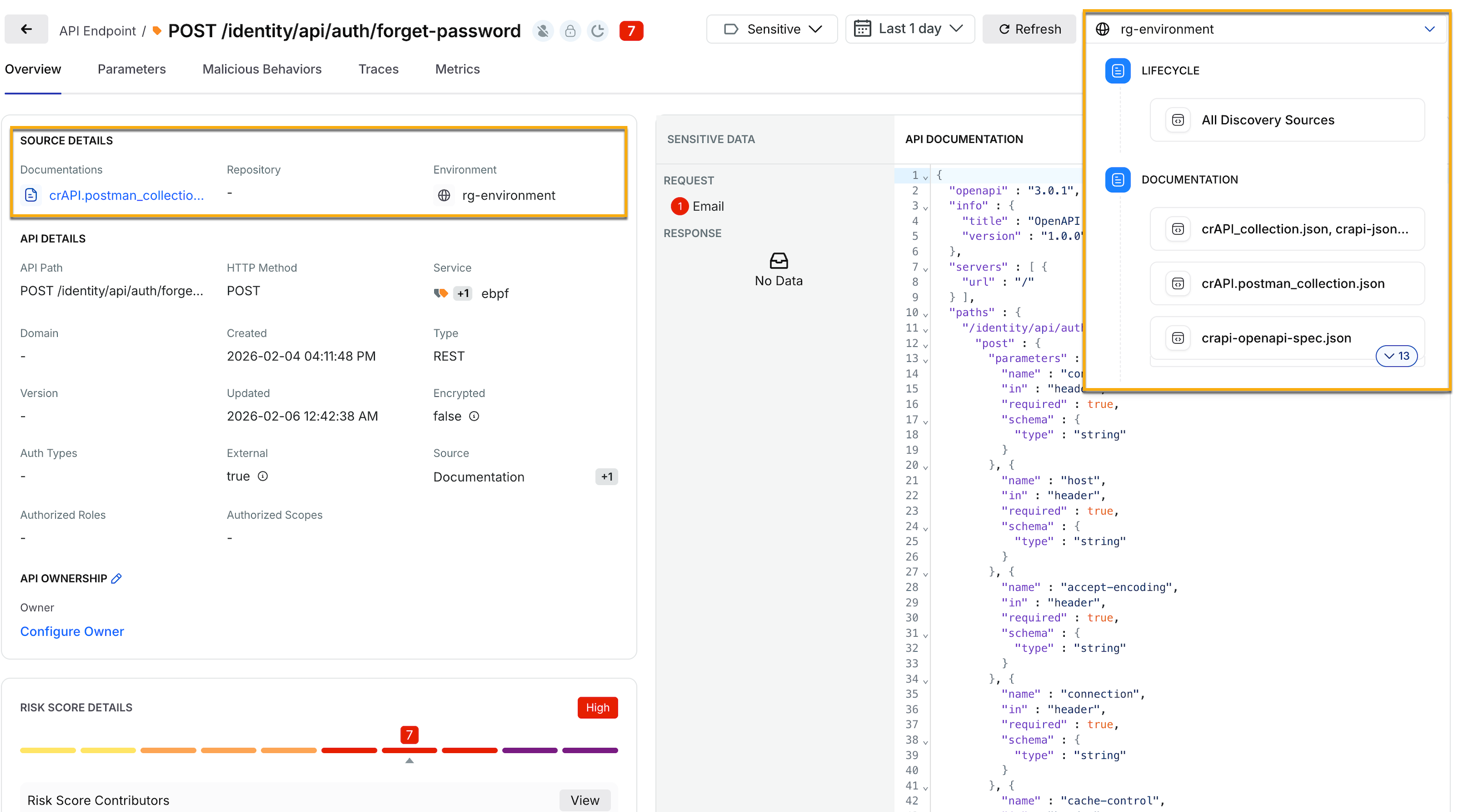Select crAPI_collection.json, crapi-json option
1460x812 pixels.
[1287, 229]
